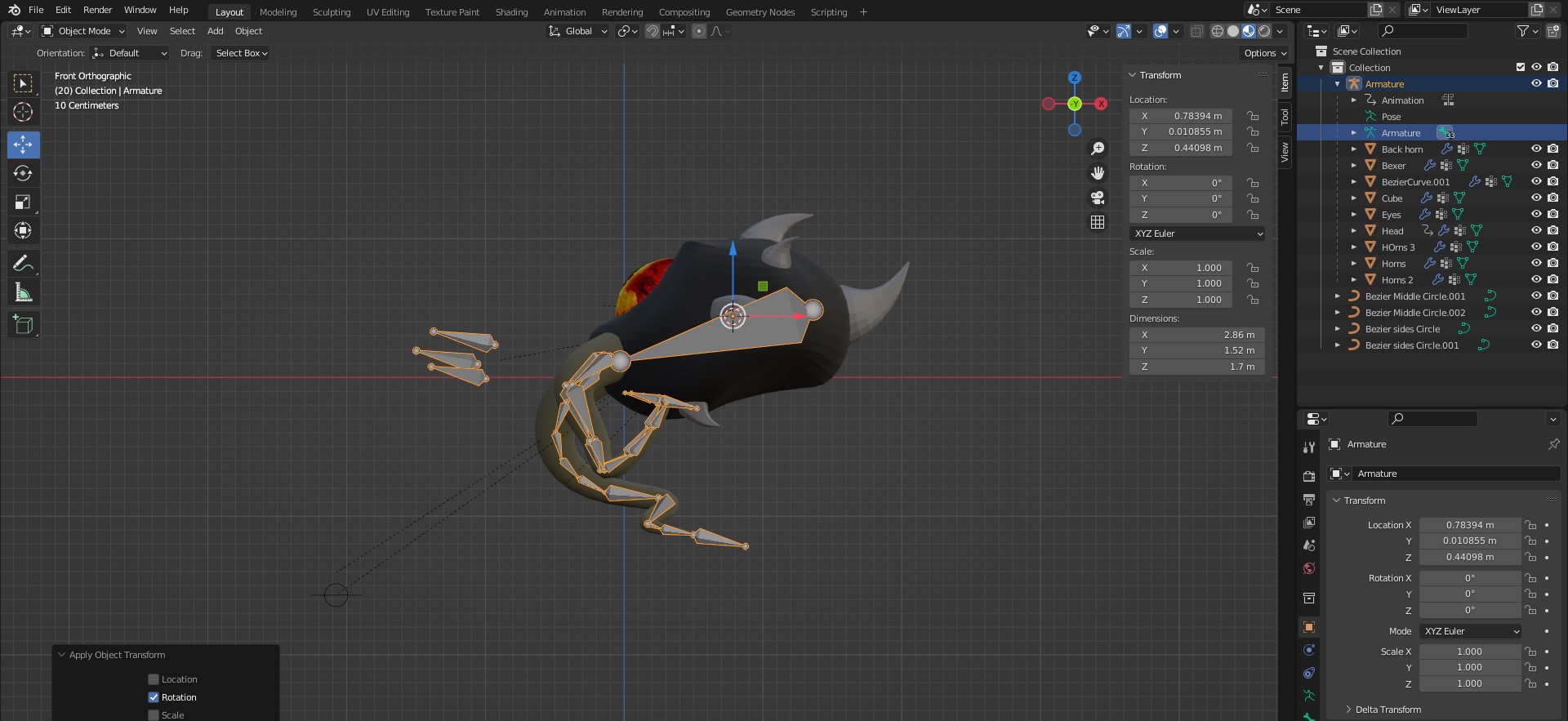
Task: Click the outliner search field
Action: pos(1423,31)
